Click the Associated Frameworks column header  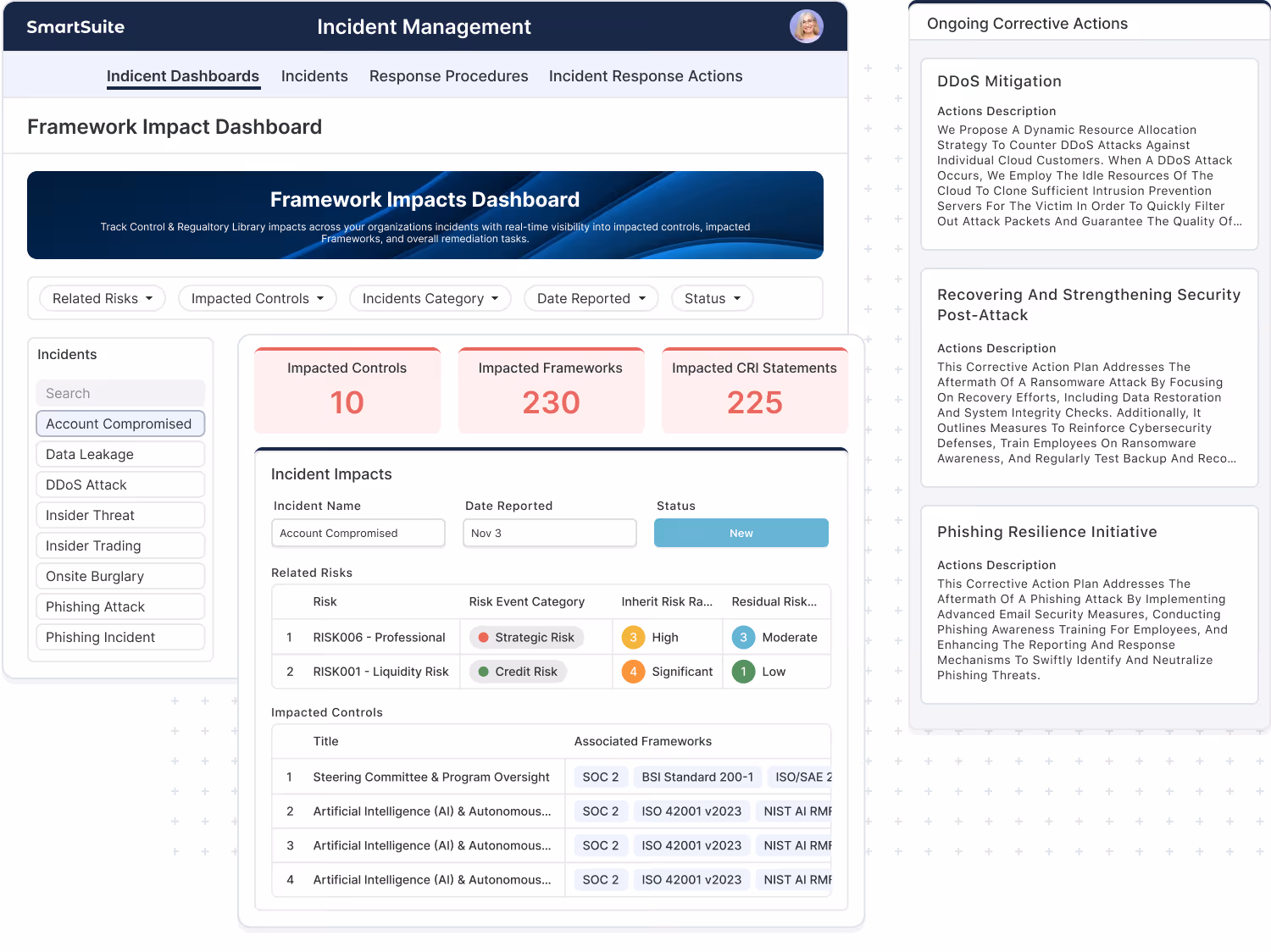point(643,741)
